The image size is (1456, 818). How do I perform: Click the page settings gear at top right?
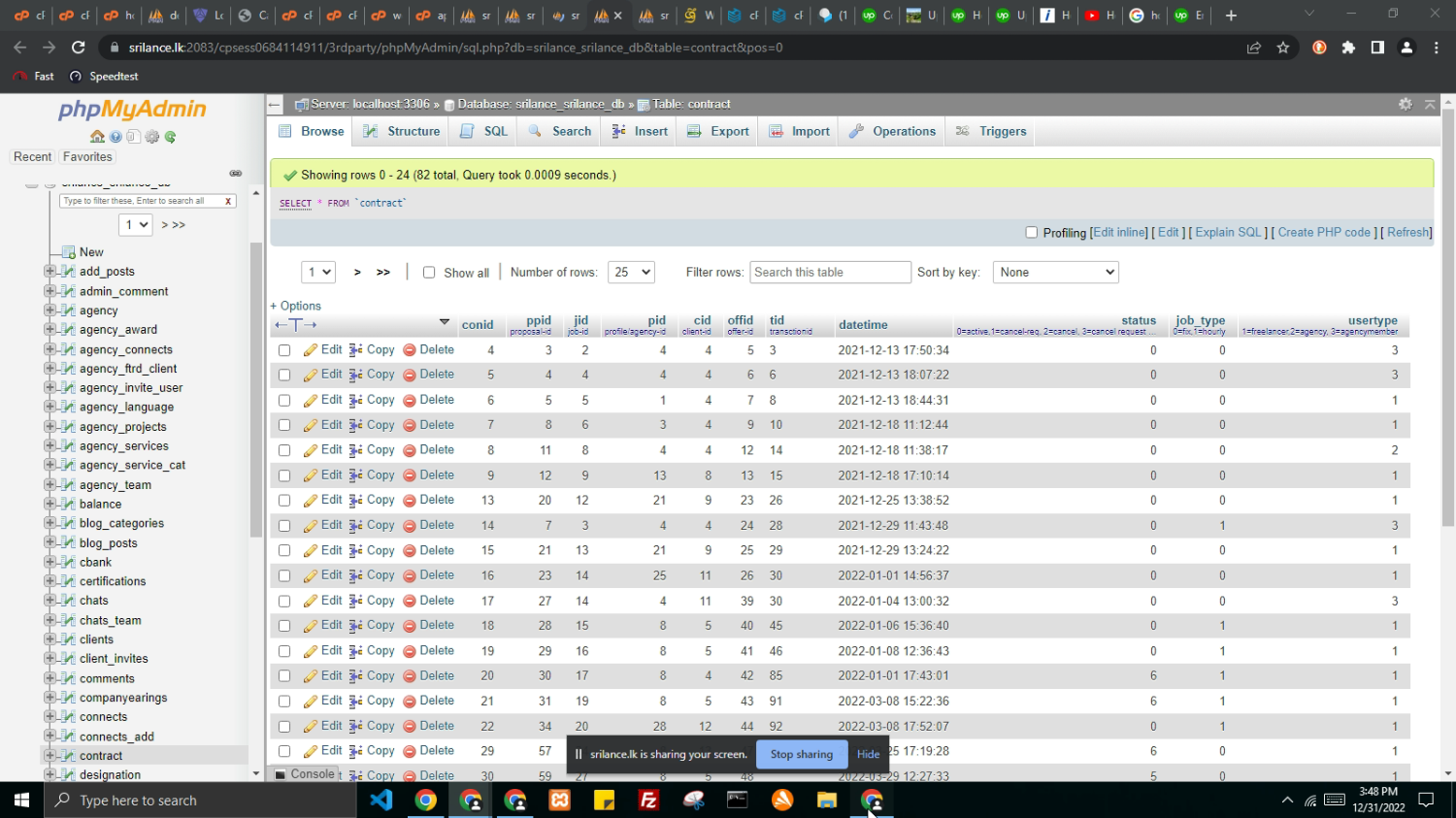[x=1405, y=104]
